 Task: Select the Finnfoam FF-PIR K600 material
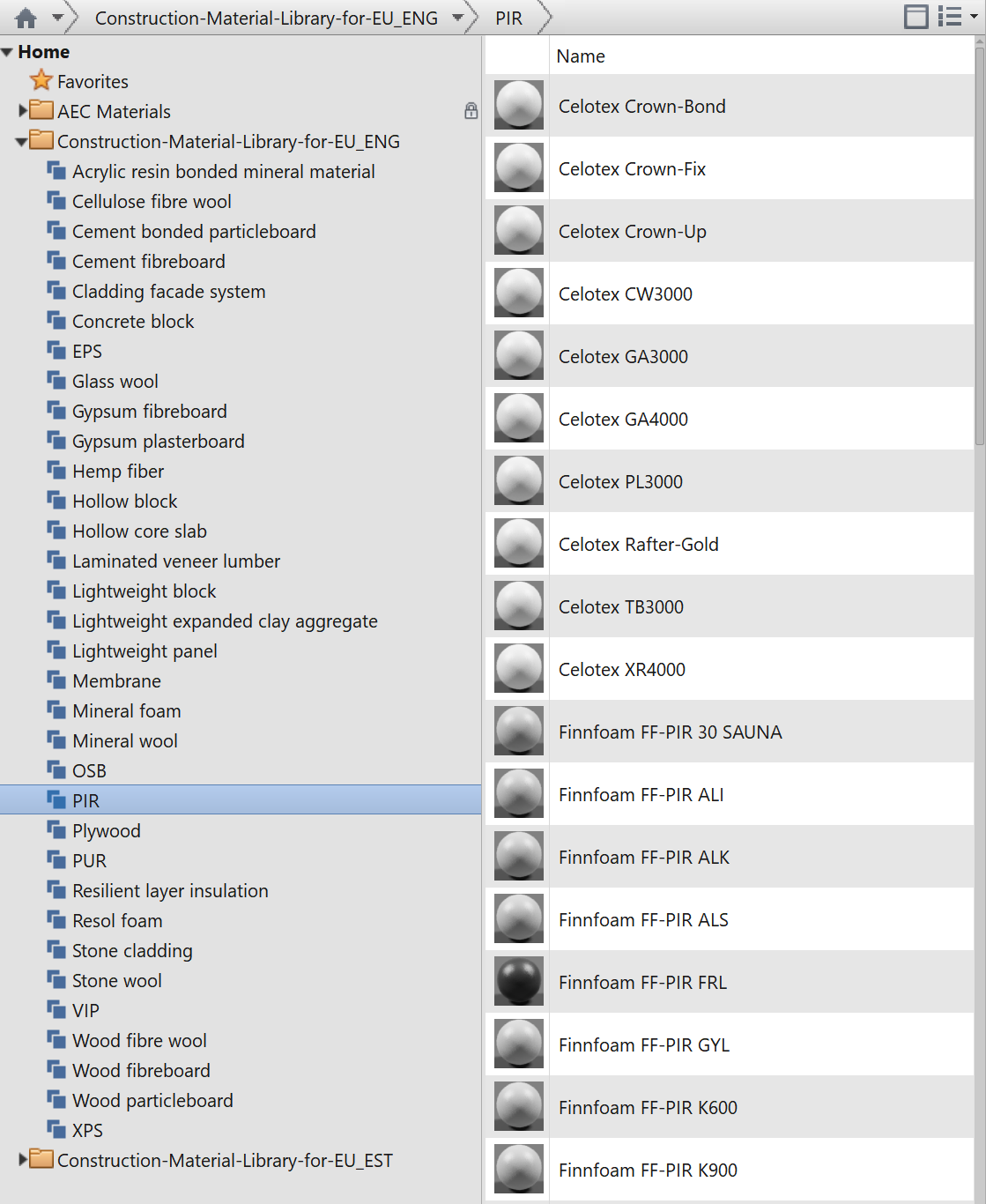(x=730, y=1107)
